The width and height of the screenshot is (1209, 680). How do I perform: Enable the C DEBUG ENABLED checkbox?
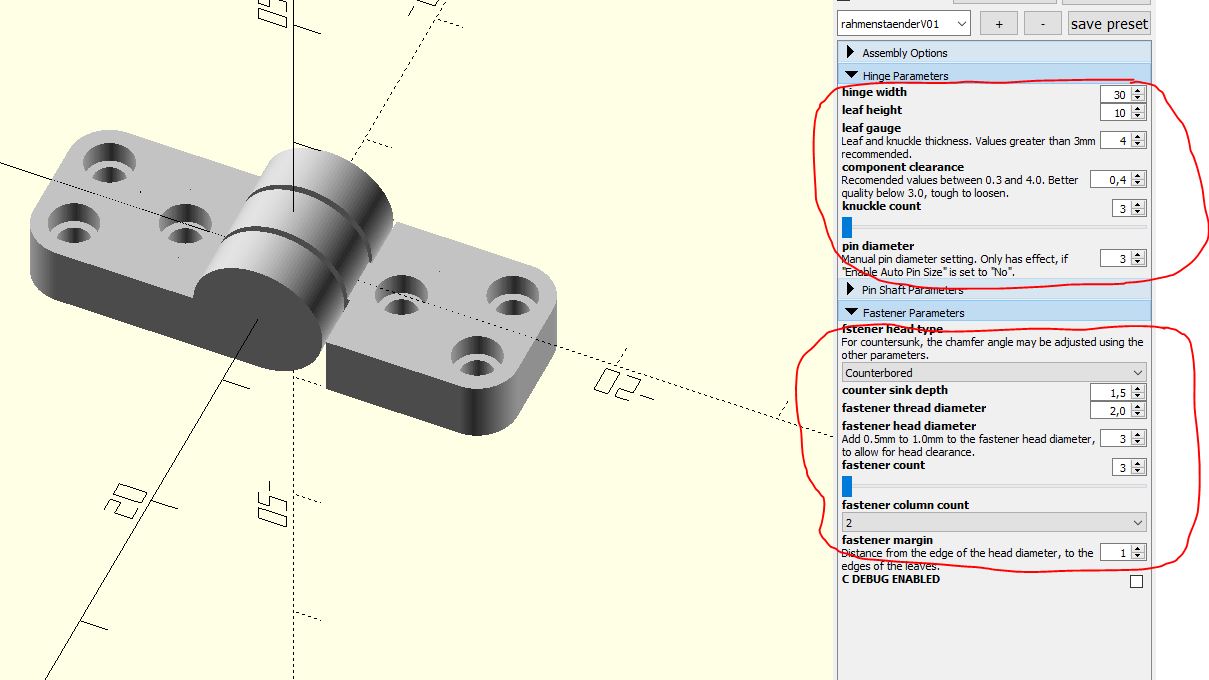pyautogui.click(x=1136, y=582)
